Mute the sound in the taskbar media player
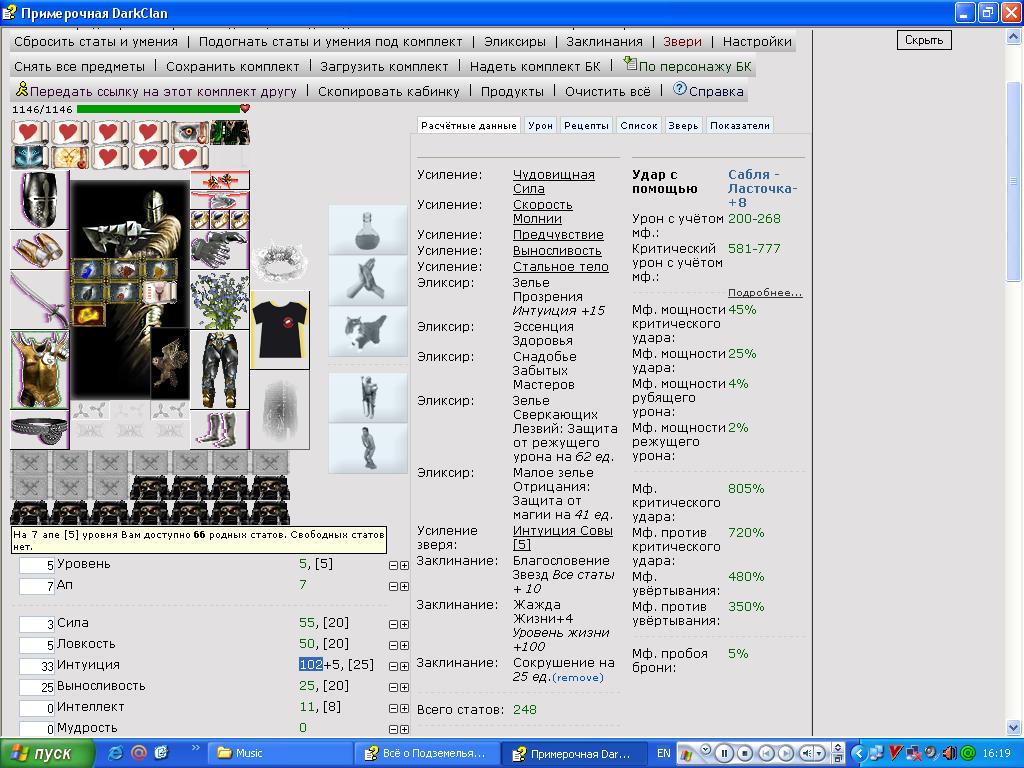The width and height of the screenshot is (1024, 768). pos(809,753)
